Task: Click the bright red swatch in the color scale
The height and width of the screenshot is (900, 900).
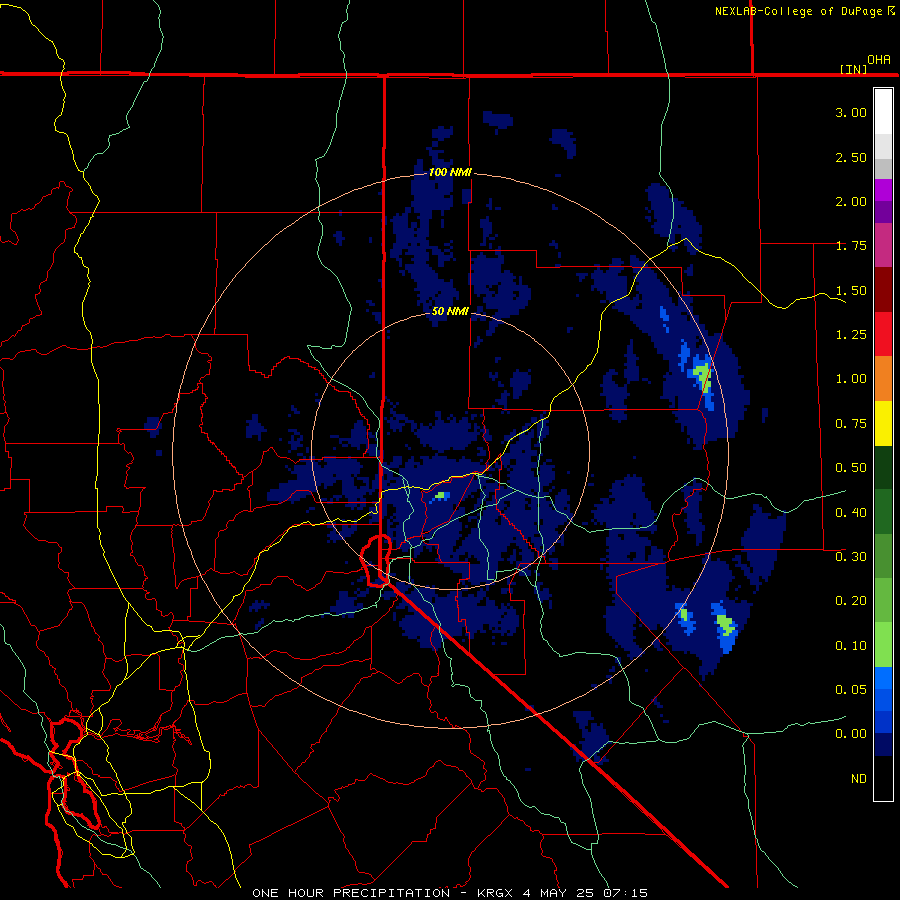Action: [883, 334]
